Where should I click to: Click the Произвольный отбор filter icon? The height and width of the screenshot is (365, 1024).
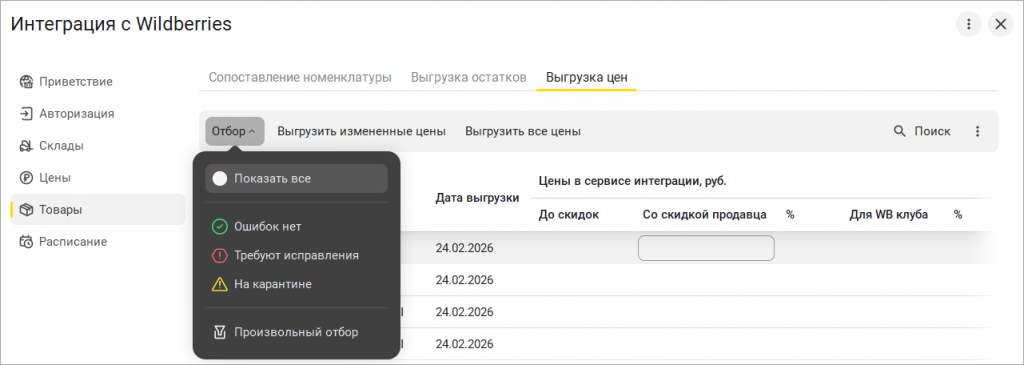(219, 332)
